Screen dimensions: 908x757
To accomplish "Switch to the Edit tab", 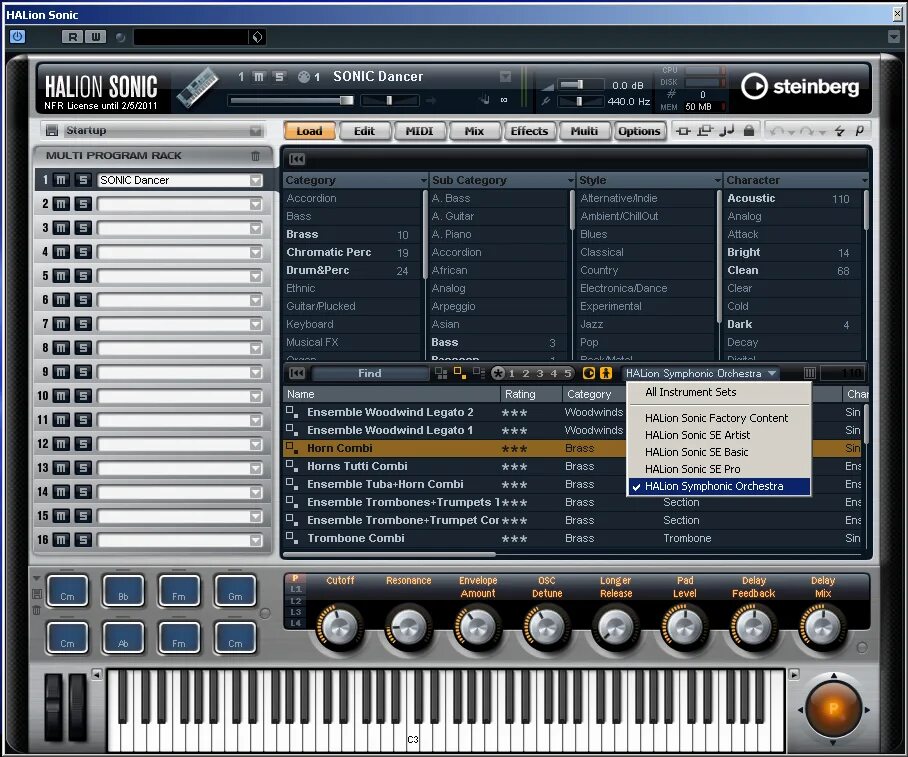I will pyautogui.click(x=364, y=131).
